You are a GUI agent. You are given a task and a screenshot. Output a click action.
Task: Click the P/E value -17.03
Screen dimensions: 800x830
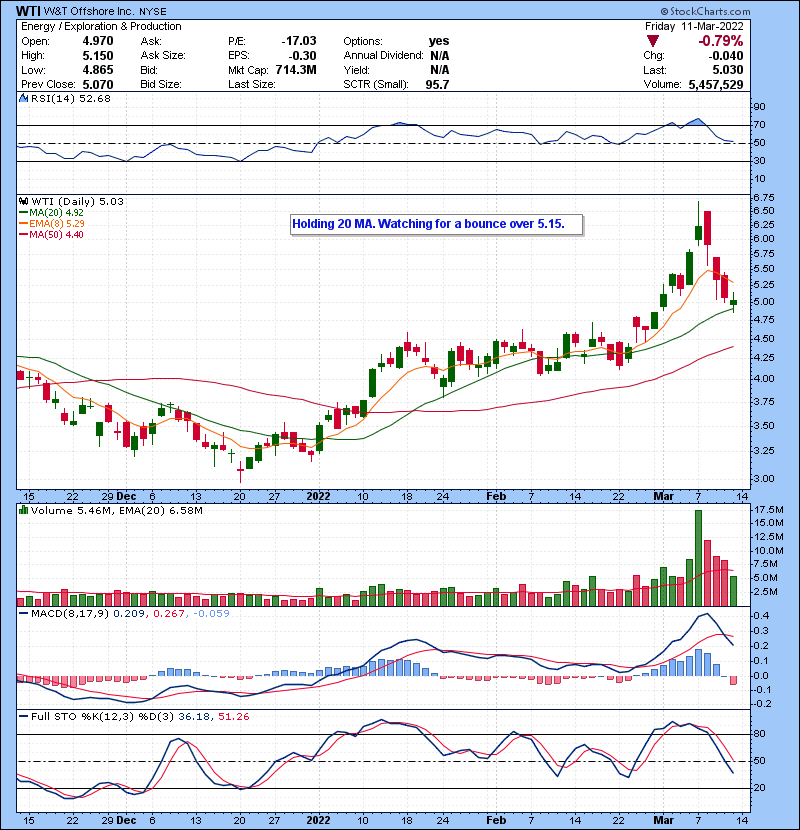point(299,41)
